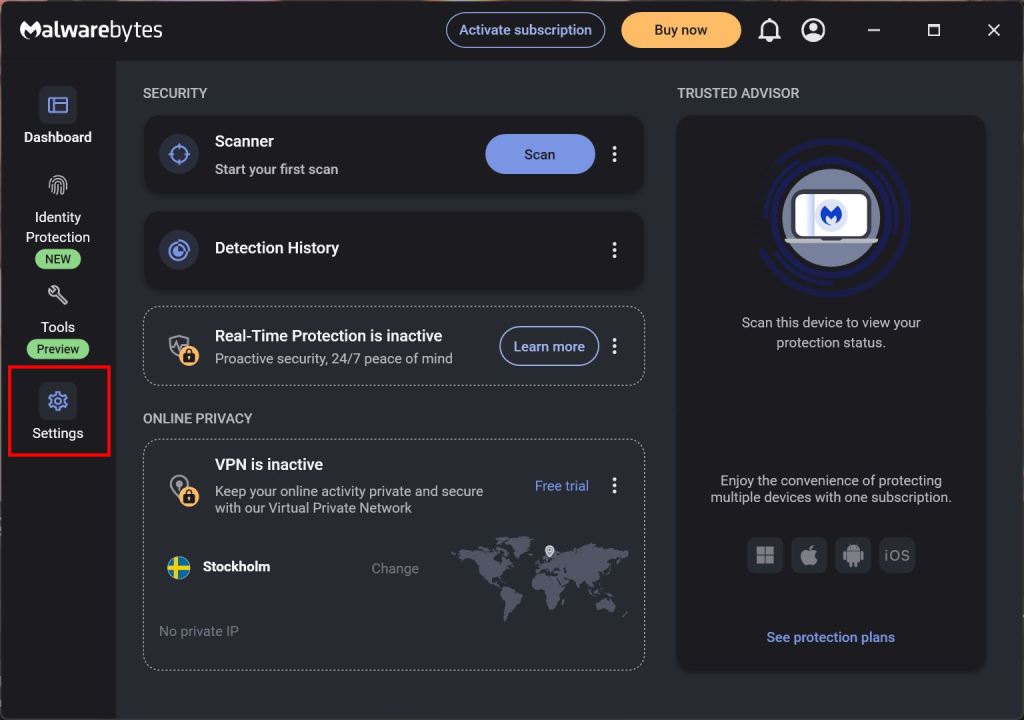Click 'Real-Time Protection is inactive' heading
This screenshot has height=720, width=1024.
328,336
